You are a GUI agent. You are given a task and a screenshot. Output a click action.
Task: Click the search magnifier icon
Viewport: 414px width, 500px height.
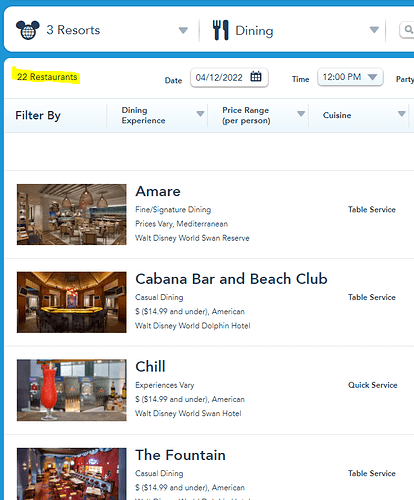[408, 30]
